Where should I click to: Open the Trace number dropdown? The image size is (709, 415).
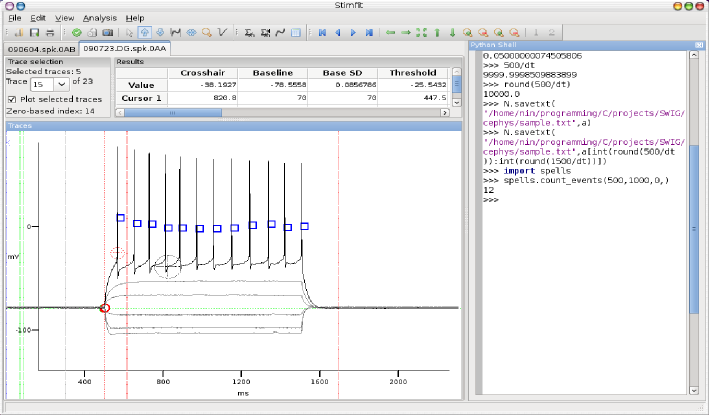pyautogui.click(x=62, y=84)
